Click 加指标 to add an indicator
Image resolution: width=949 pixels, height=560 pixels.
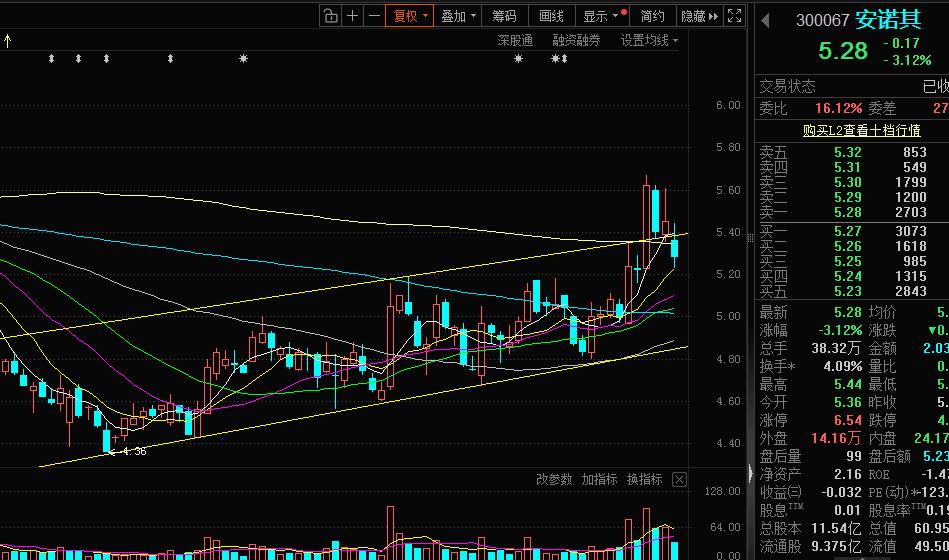point(599,479)
